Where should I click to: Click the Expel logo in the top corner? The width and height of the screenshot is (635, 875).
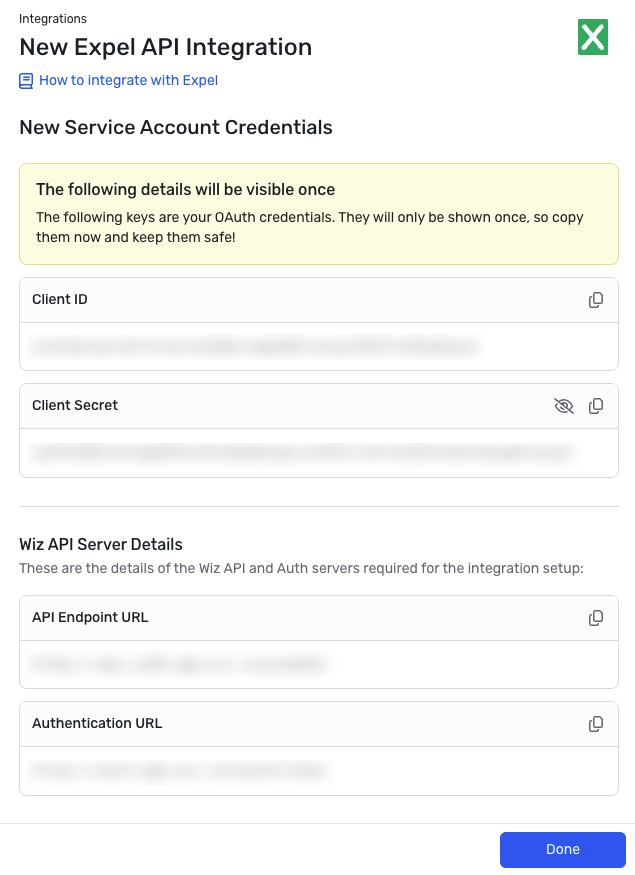pos(593,37)
